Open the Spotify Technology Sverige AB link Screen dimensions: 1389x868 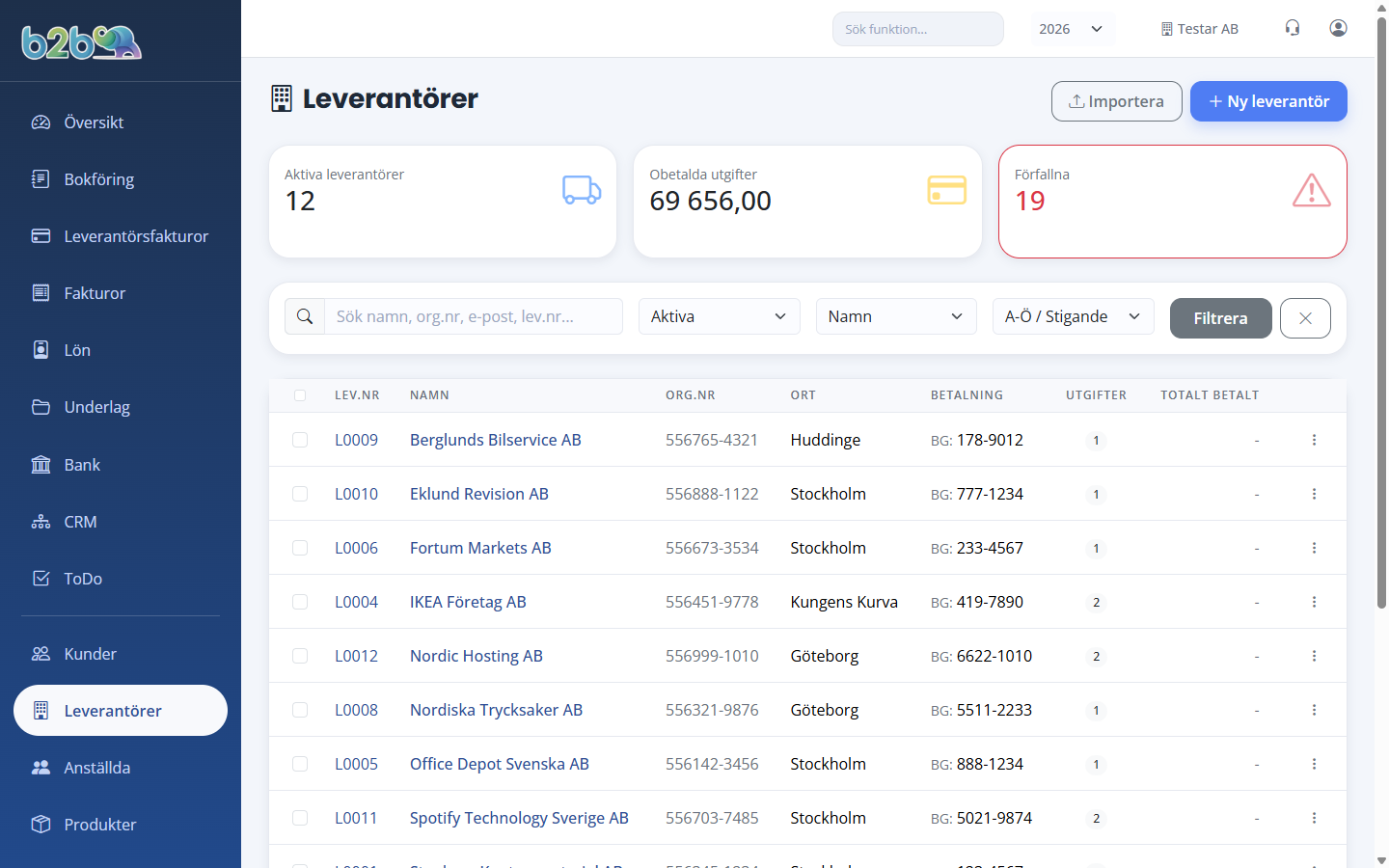519,818
